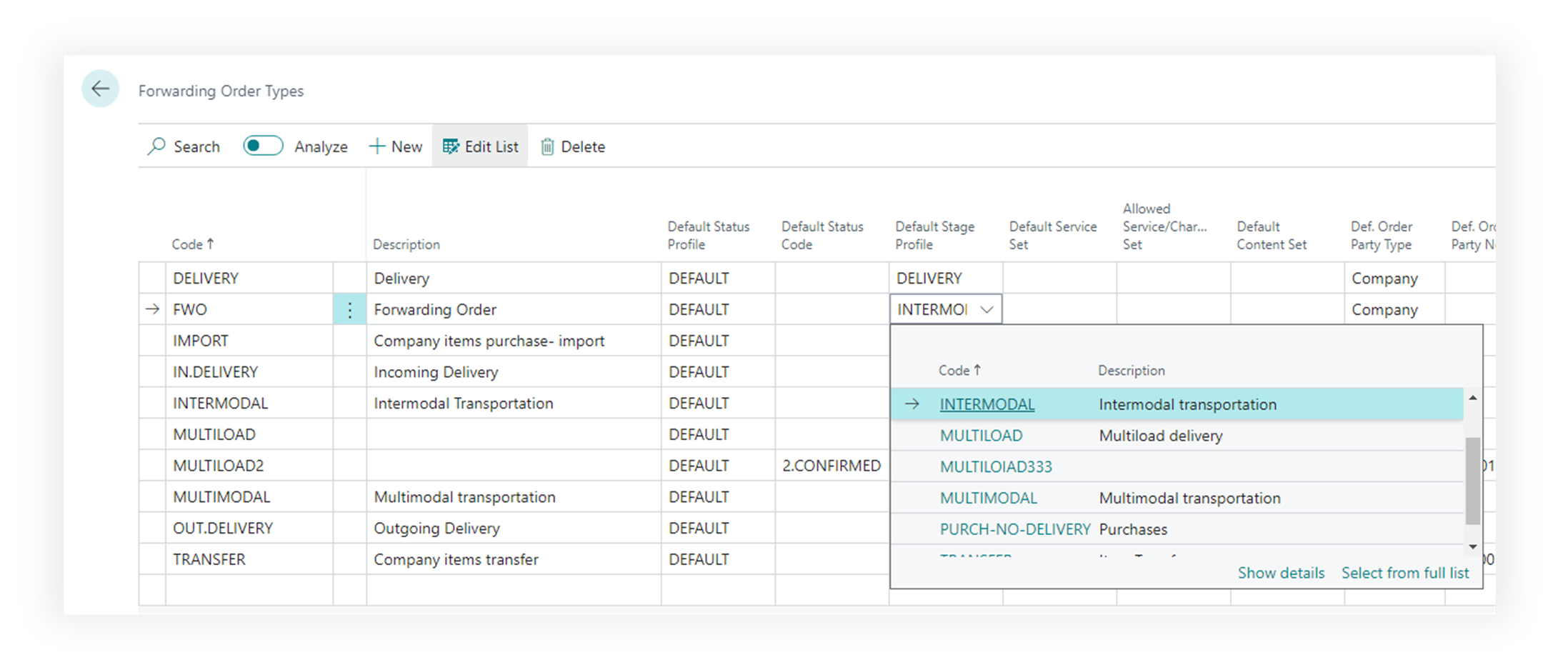Click the Search magnifier icon

(156, 146)
